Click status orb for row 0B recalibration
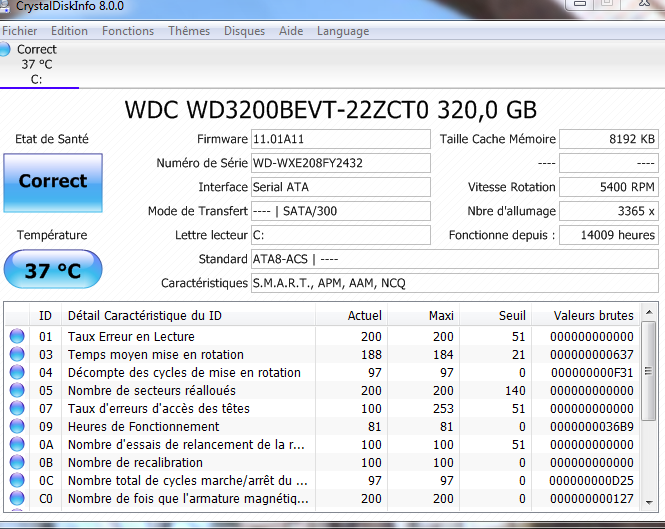665x529 pixels. [17, 462]
